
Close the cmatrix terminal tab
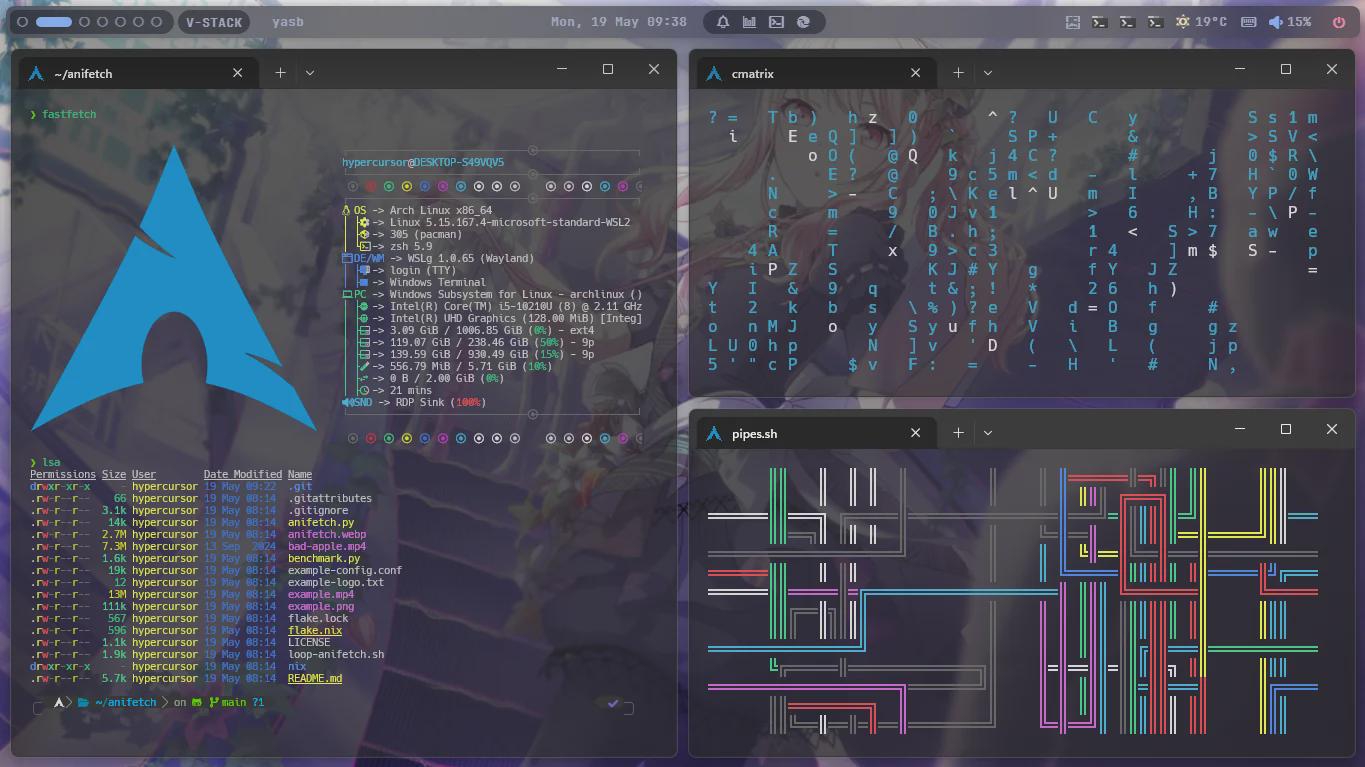(915, 72)
